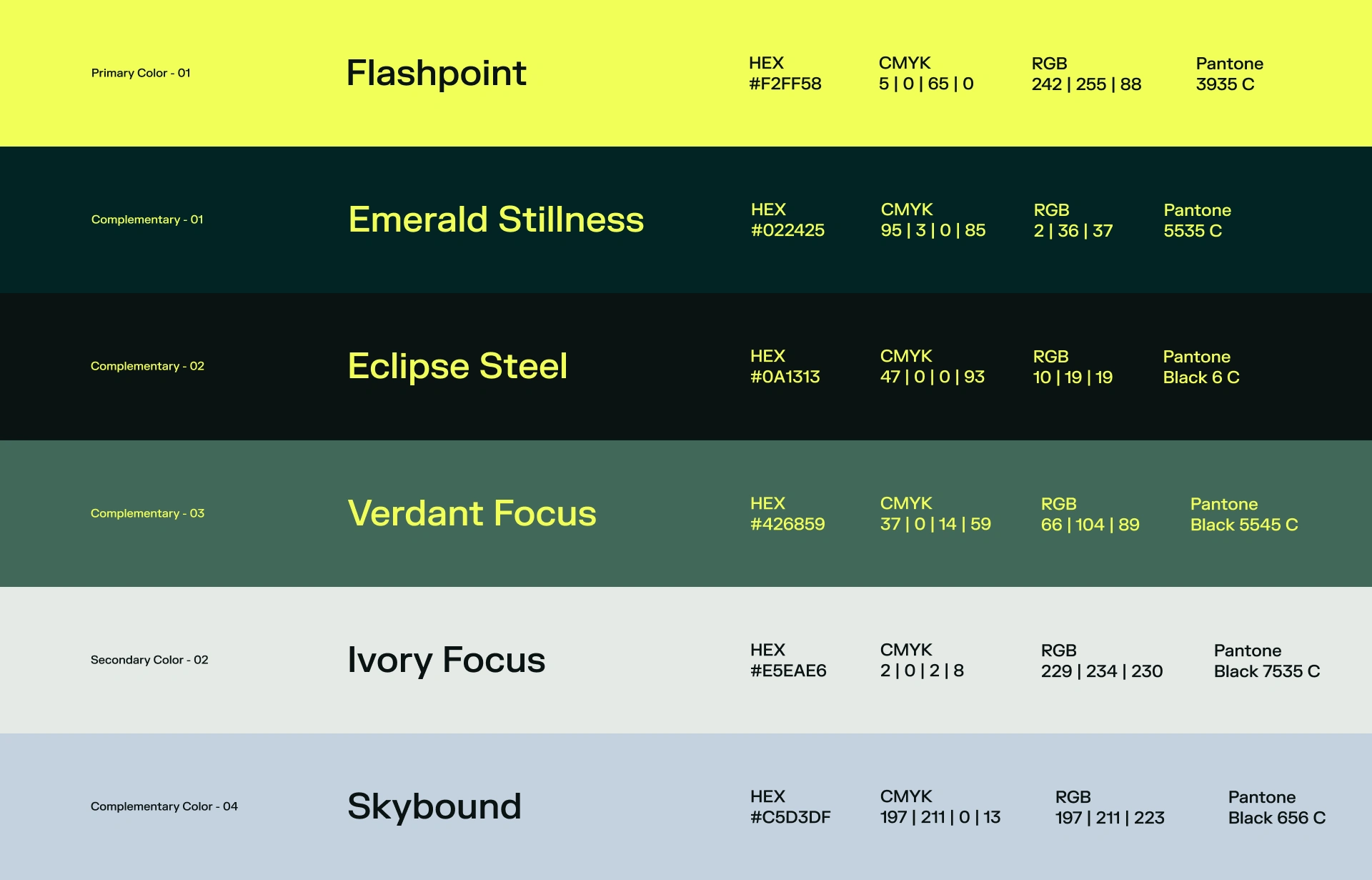Click RGB value 197 | 211 | 223

tap(1110, 818)
